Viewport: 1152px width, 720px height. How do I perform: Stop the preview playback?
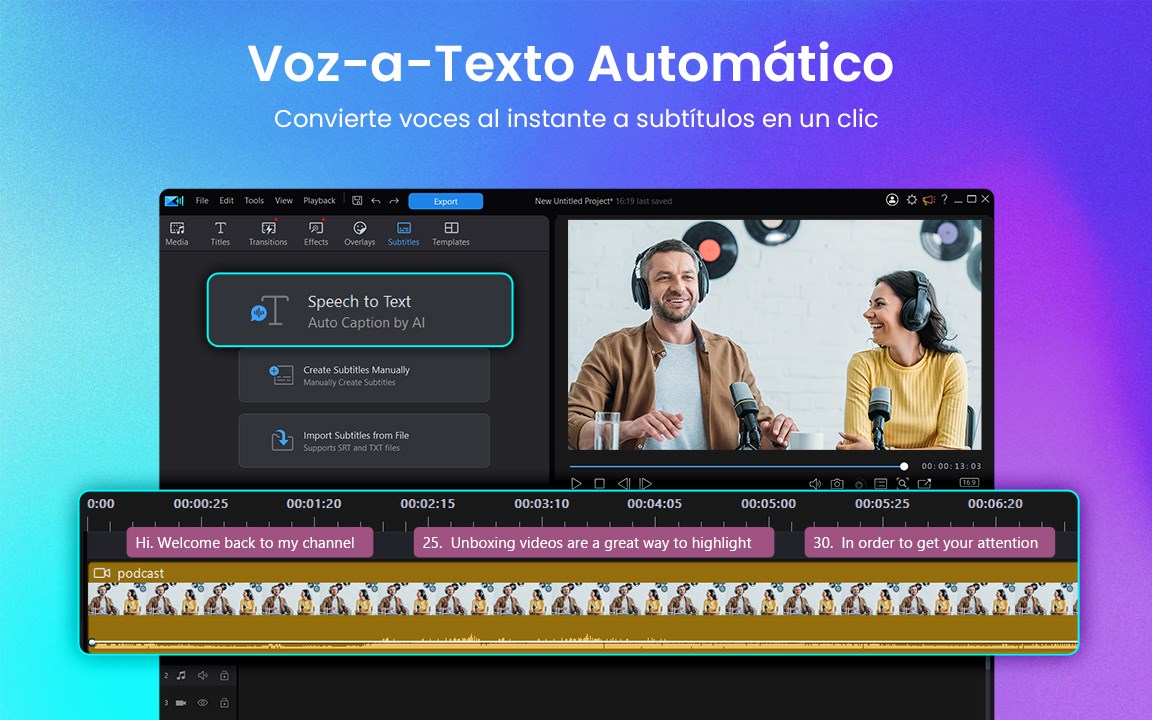pyautogui.click(x=600, y=483)
